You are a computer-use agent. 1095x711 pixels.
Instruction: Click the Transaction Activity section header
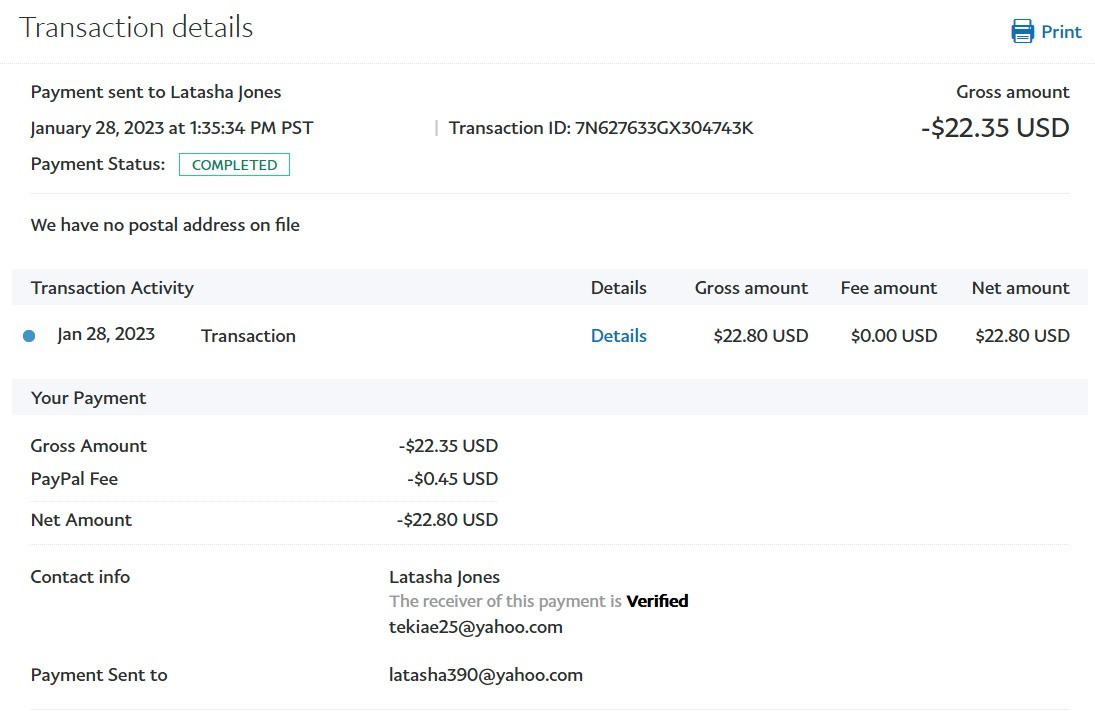pos(112,288)
